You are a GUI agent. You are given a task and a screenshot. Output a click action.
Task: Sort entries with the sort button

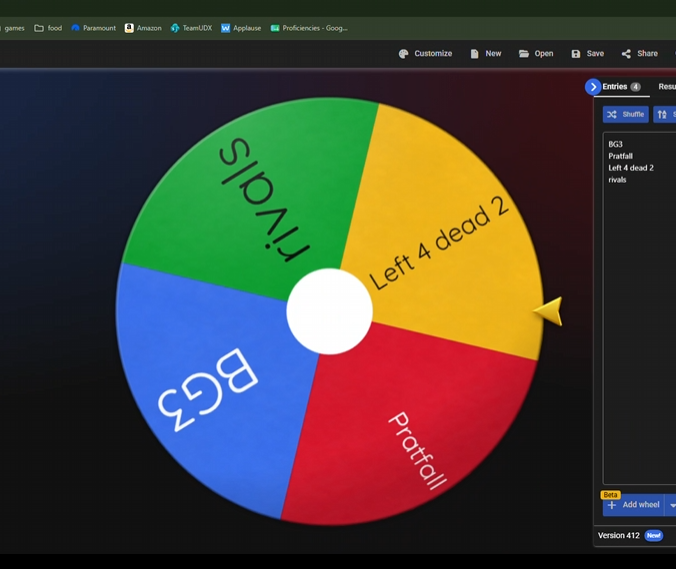coord(664,114)
